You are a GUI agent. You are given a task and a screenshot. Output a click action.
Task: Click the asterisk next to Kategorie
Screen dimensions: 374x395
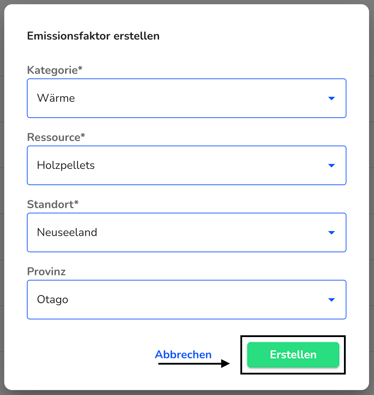click(x=80, y=68)
